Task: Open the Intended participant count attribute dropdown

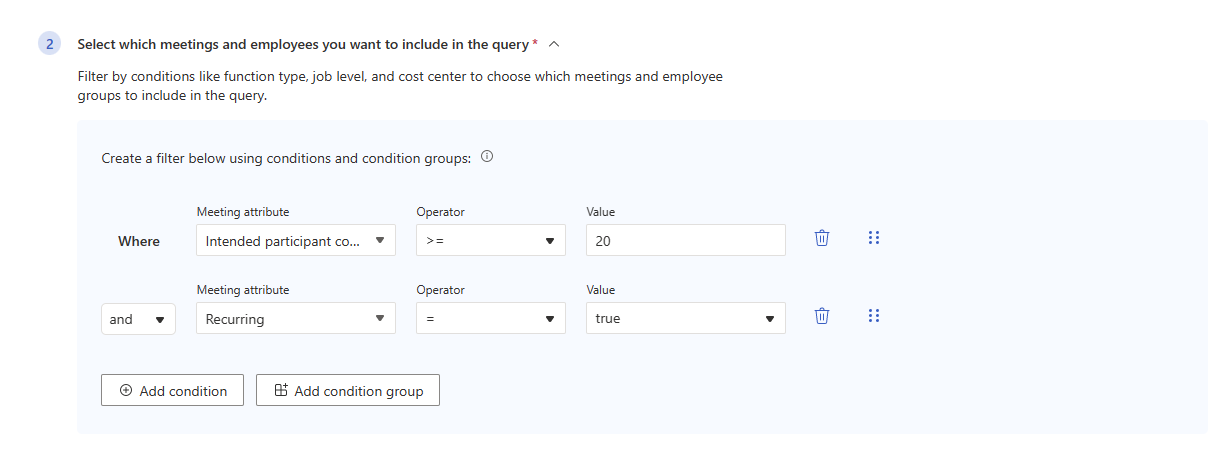Action: pyautogui.click(x=295, y=240)
